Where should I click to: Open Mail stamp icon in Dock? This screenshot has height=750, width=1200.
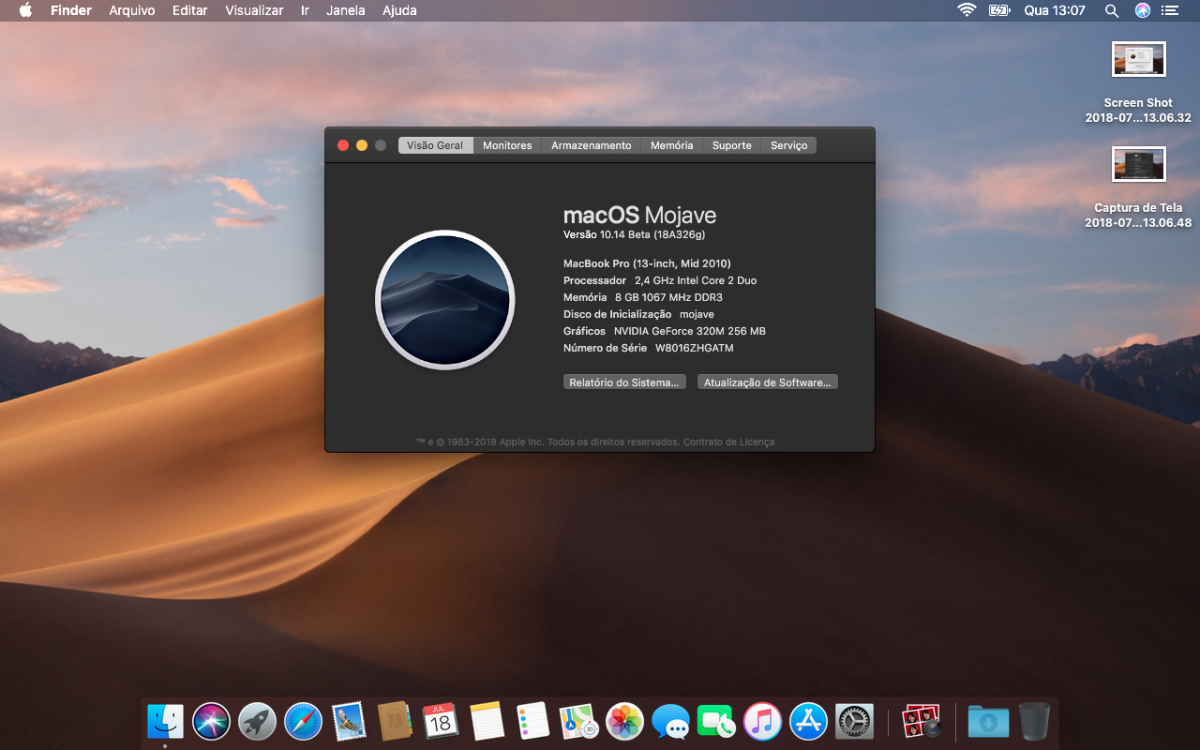349,721
